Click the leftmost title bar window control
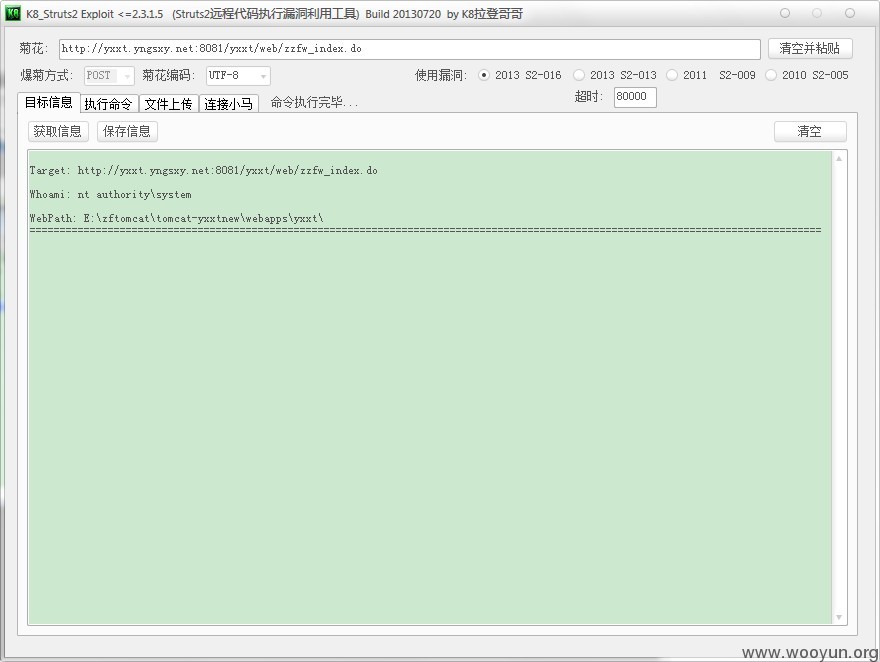 (x=785, y=13)
